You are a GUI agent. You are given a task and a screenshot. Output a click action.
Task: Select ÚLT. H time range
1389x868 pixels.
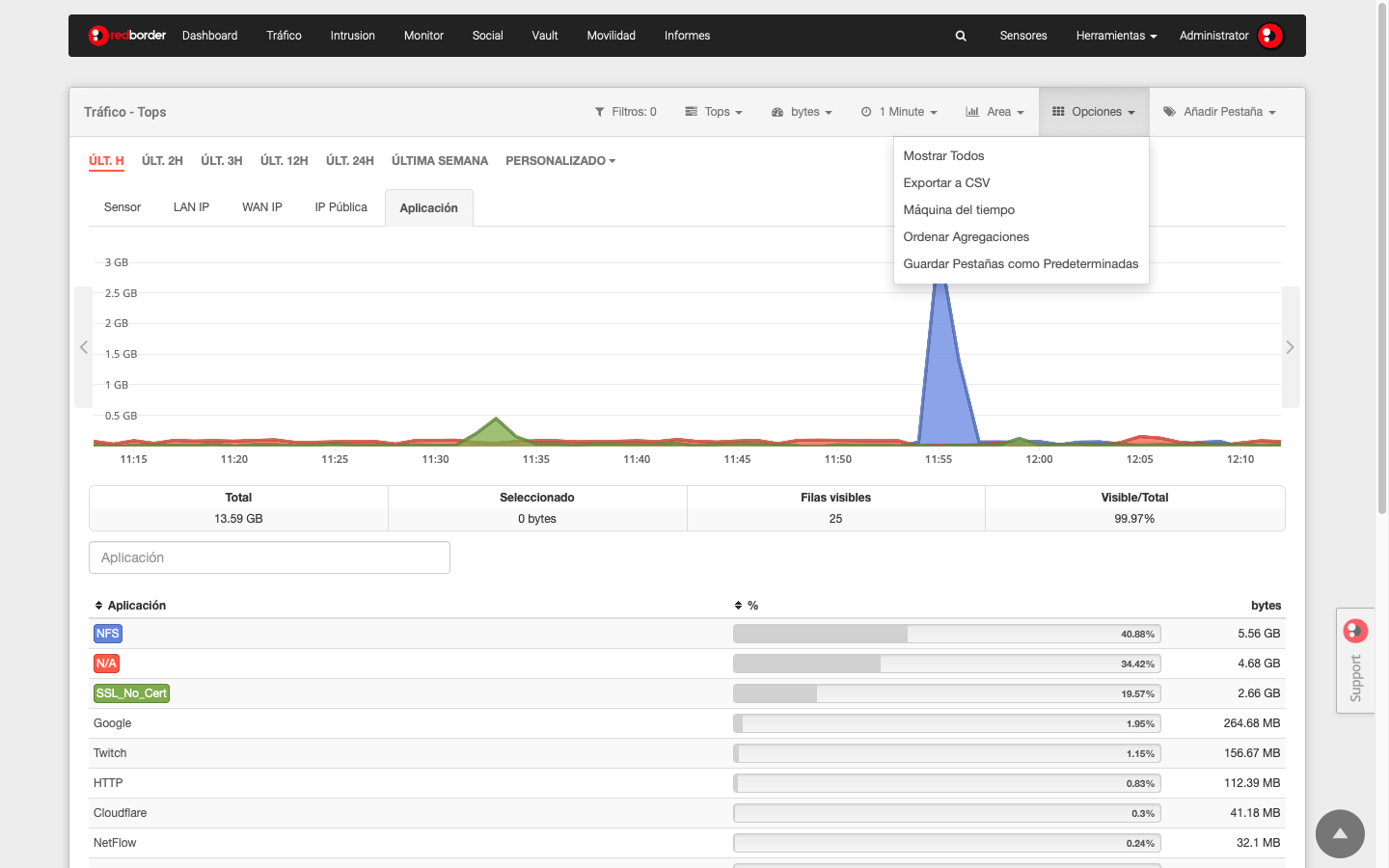click(106, 161)
